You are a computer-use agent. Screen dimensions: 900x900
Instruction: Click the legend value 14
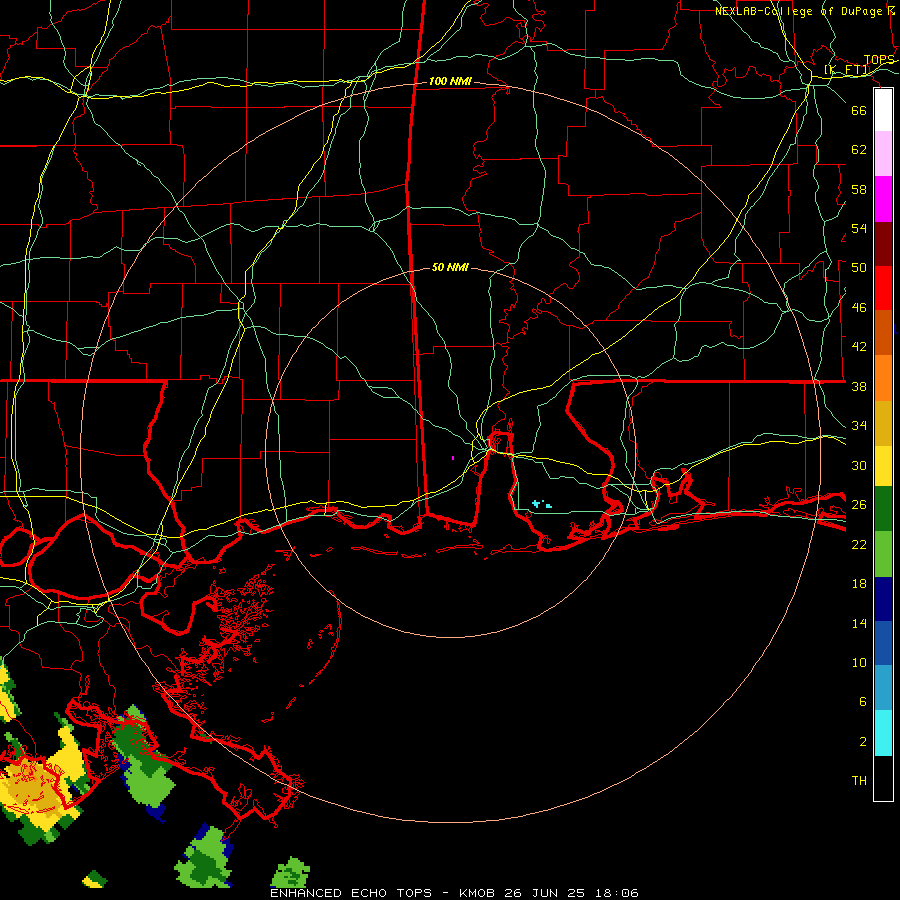[x=859, y=623]
